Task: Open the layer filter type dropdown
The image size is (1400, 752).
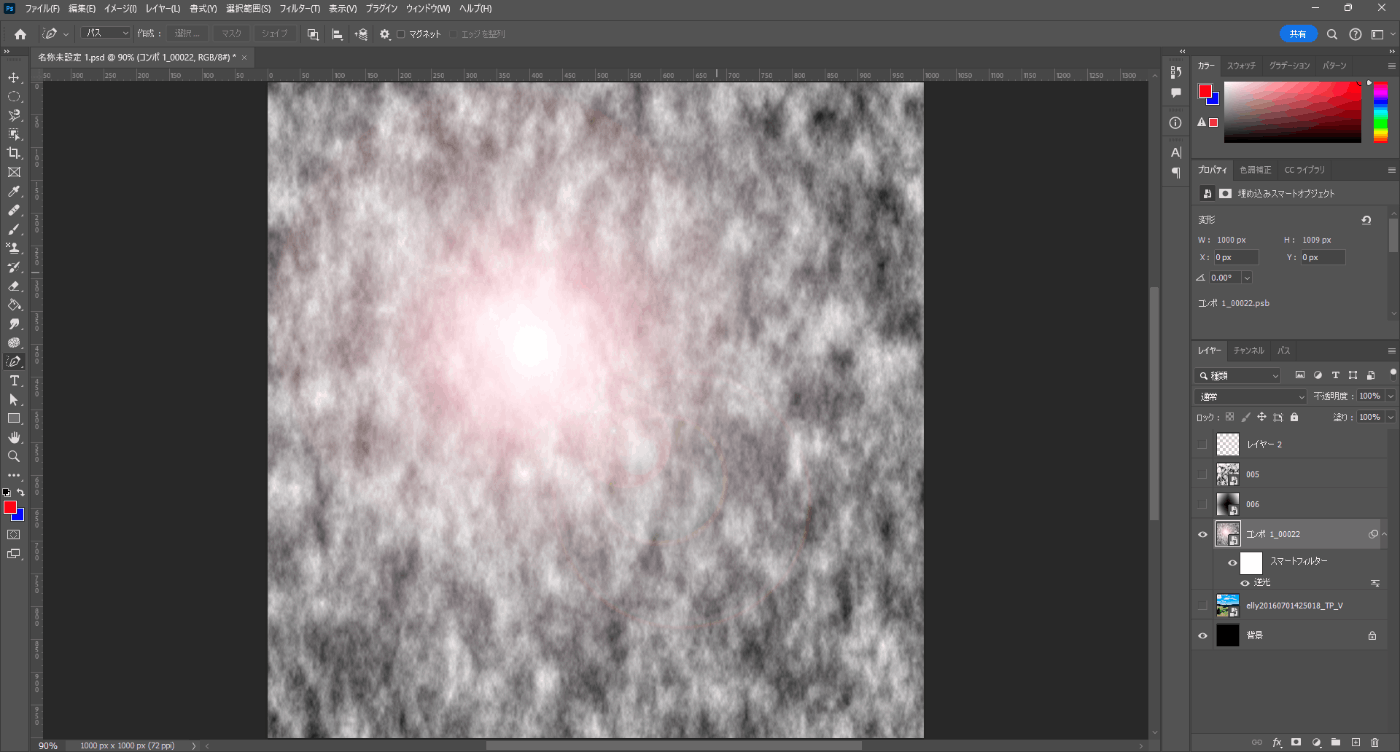Action: point(1238,376)
